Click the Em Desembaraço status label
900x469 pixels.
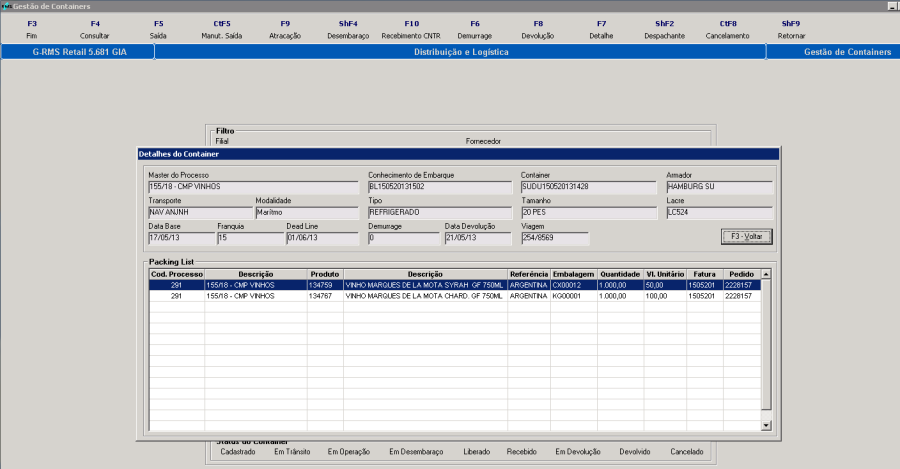(416, 452)
